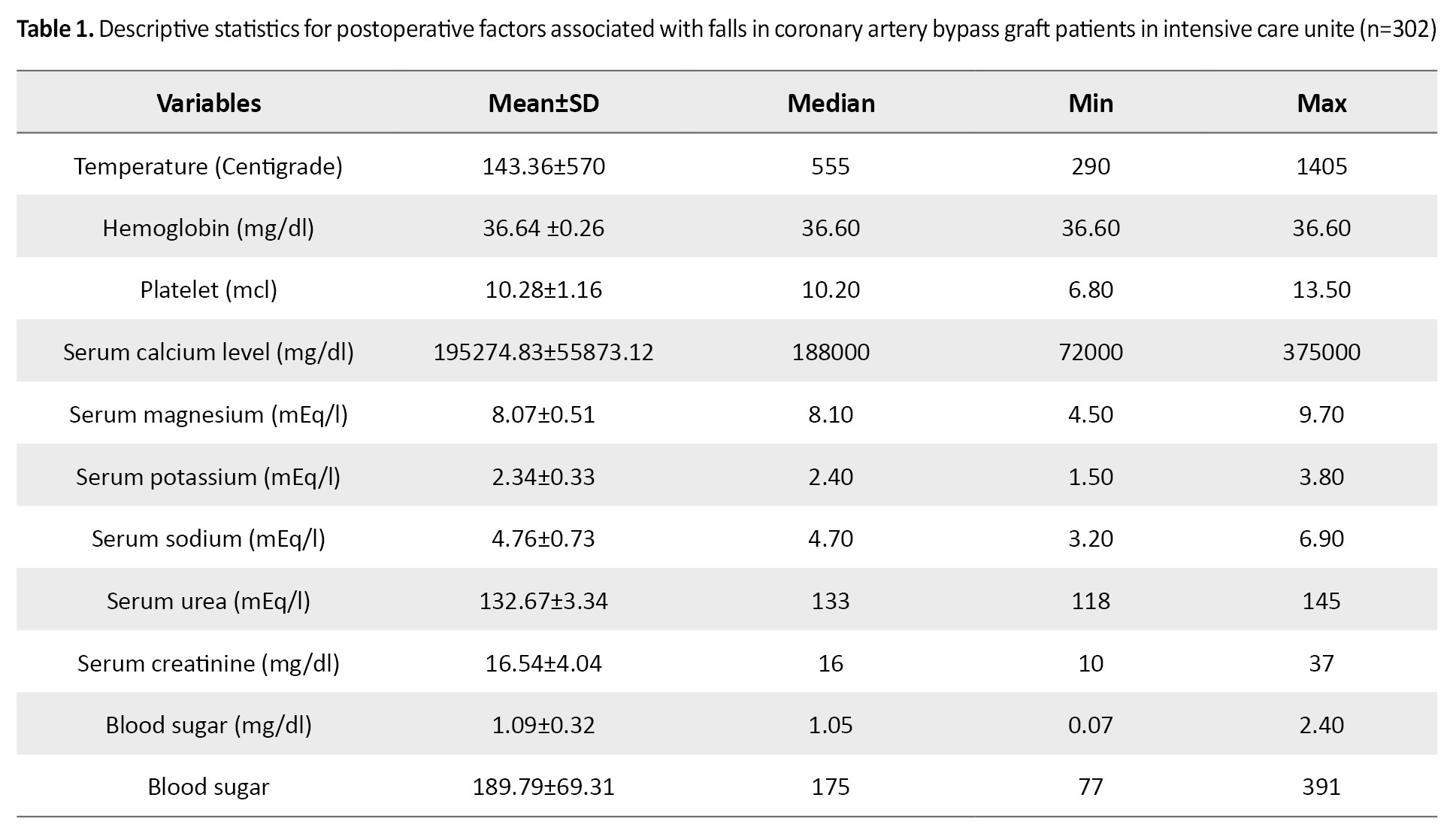
Task: Select the Serum urea median value 133
Action: 831,601
